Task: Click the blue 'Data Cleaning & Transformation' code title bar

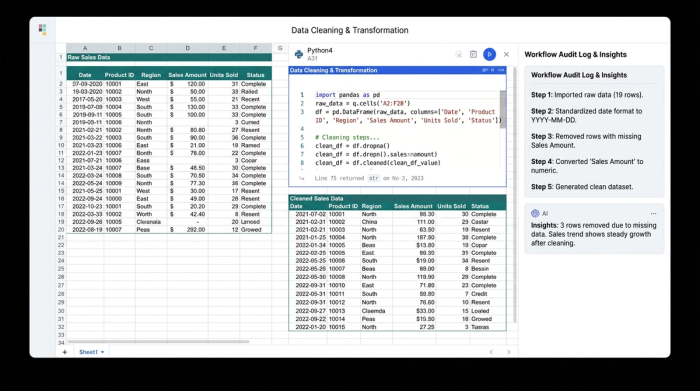Action: pos(397,70)
